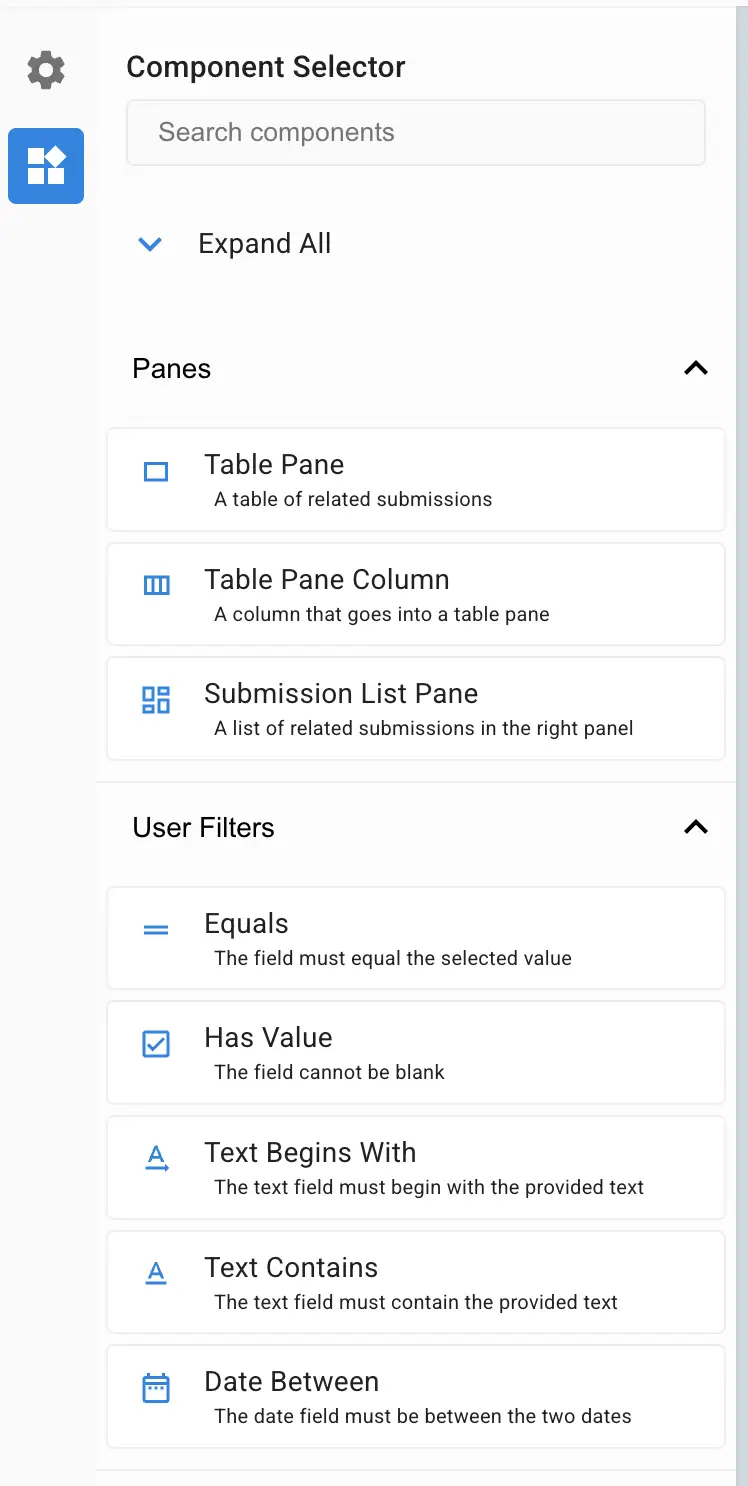The height and width of the screenshot is (1486, 748).
Task: Open the settings gear in the sidebar
Action: [x=45, y=70]
